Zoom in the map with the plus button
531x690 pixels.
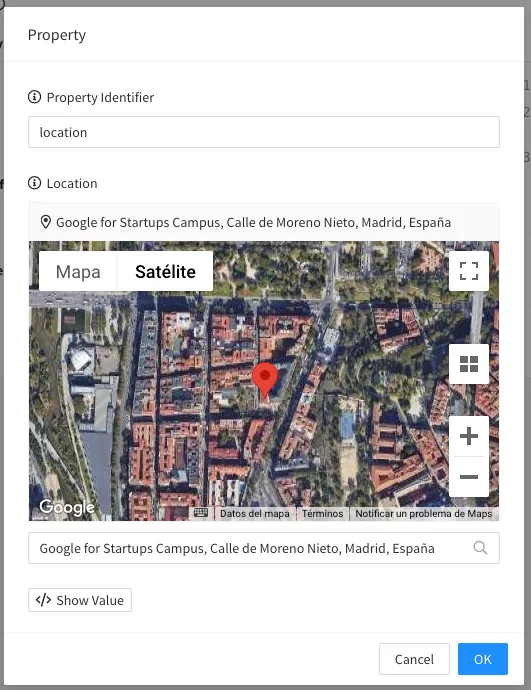point(469,436)
